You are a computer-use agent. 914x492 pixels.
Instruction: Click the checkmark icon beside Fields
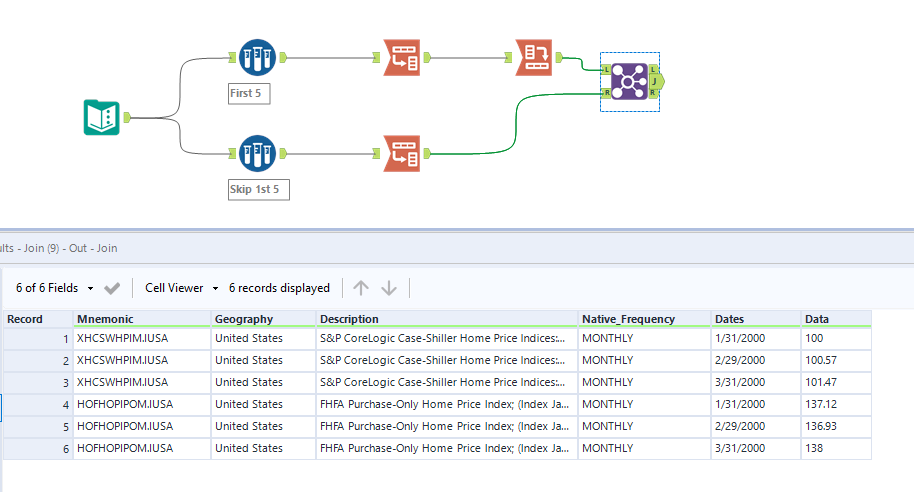coord(112,288)
